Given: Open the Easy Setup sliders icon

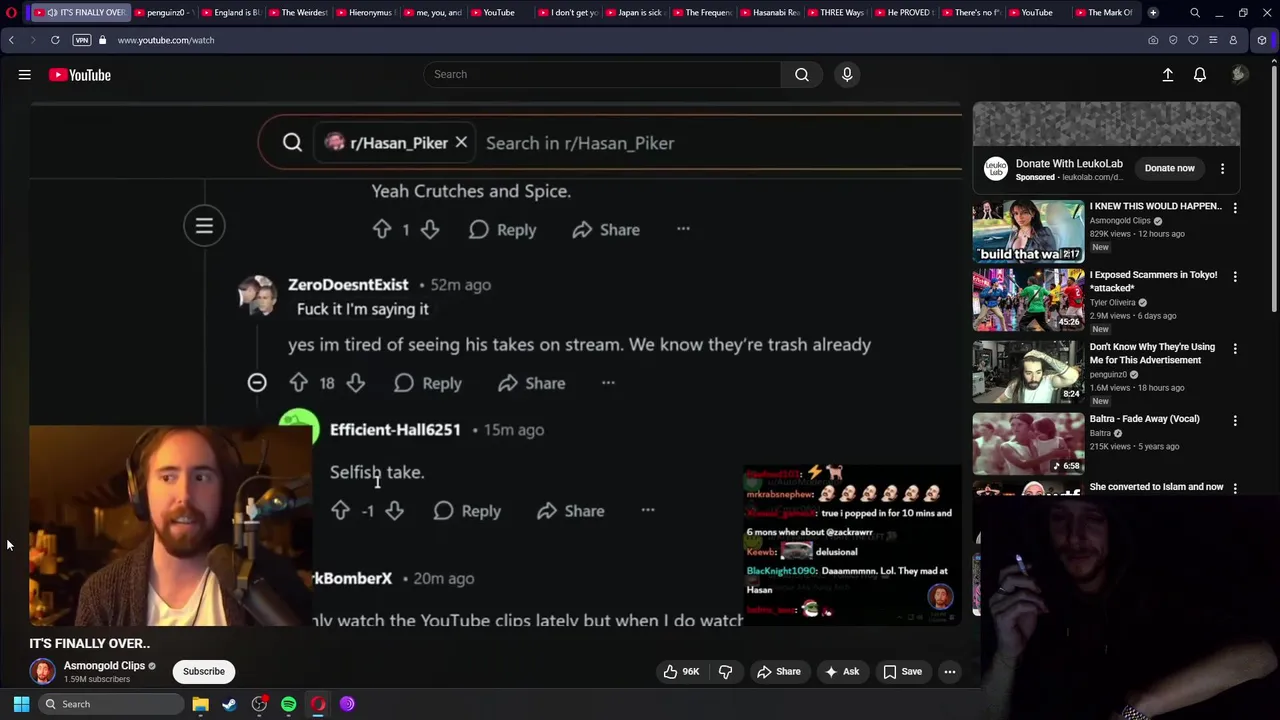Looking at the screenshot, I should pyautogui.click(x=1213, y=40).
